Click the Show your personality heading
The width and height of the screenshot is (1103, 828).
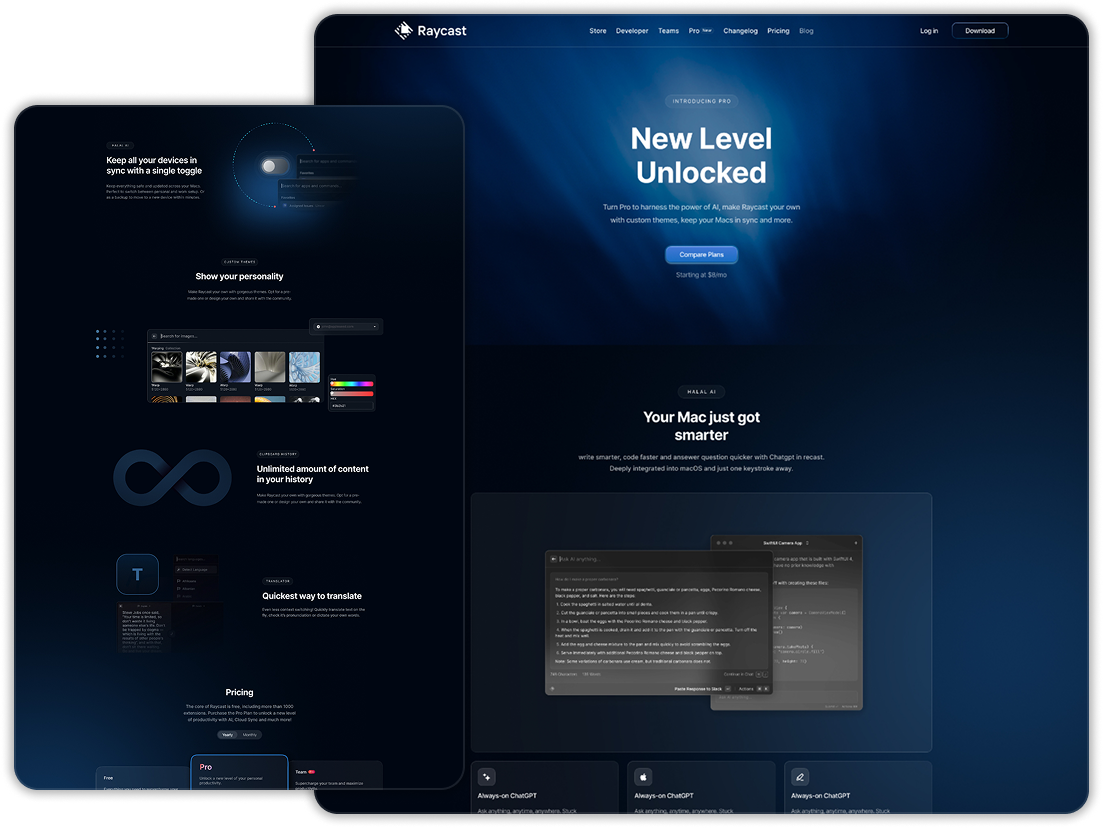pyautogui.click(x=239, y=276)
